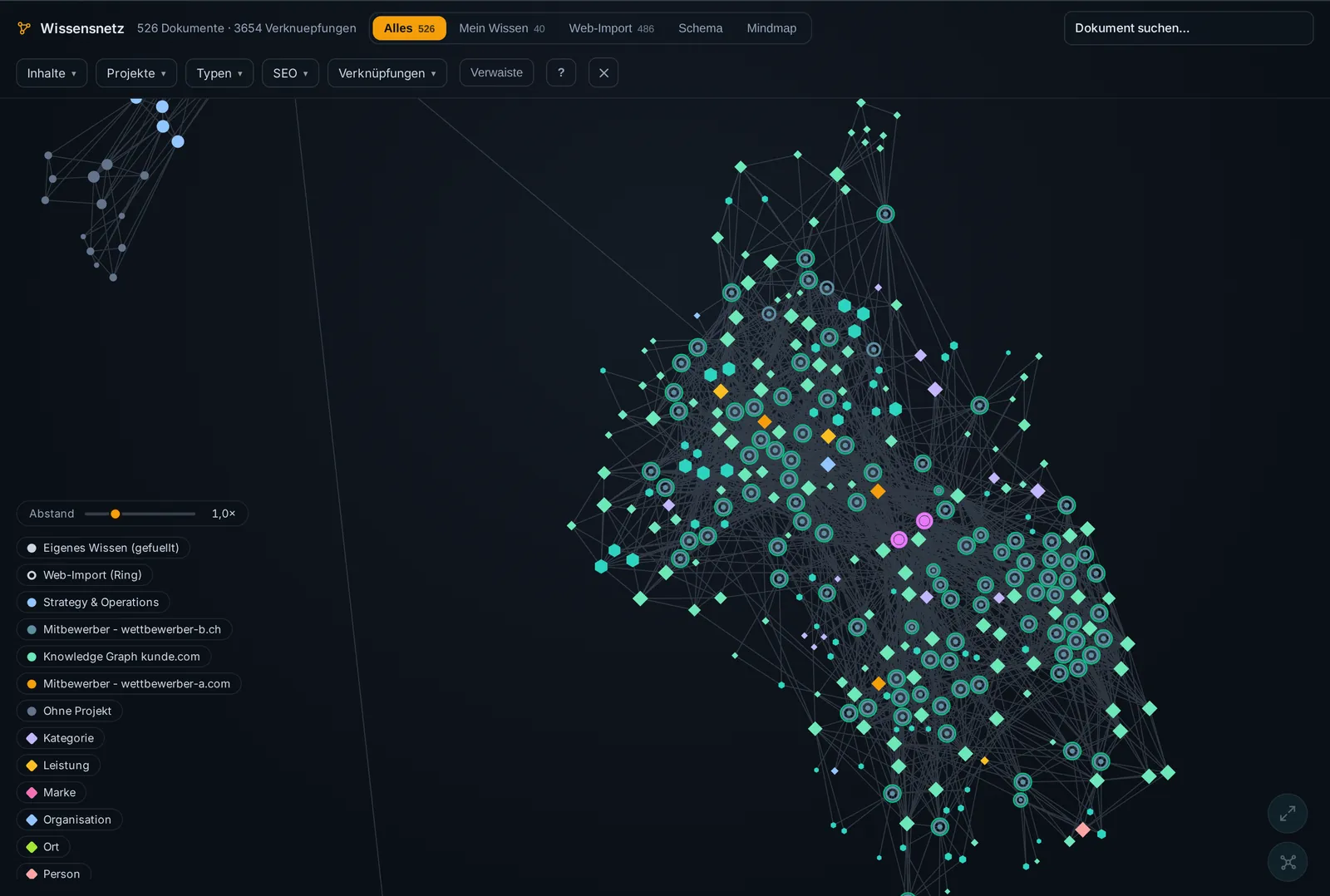Toggle the Organisation type legend chip
Viewport: 1330px width, 896px height.
tap(70, 820)
